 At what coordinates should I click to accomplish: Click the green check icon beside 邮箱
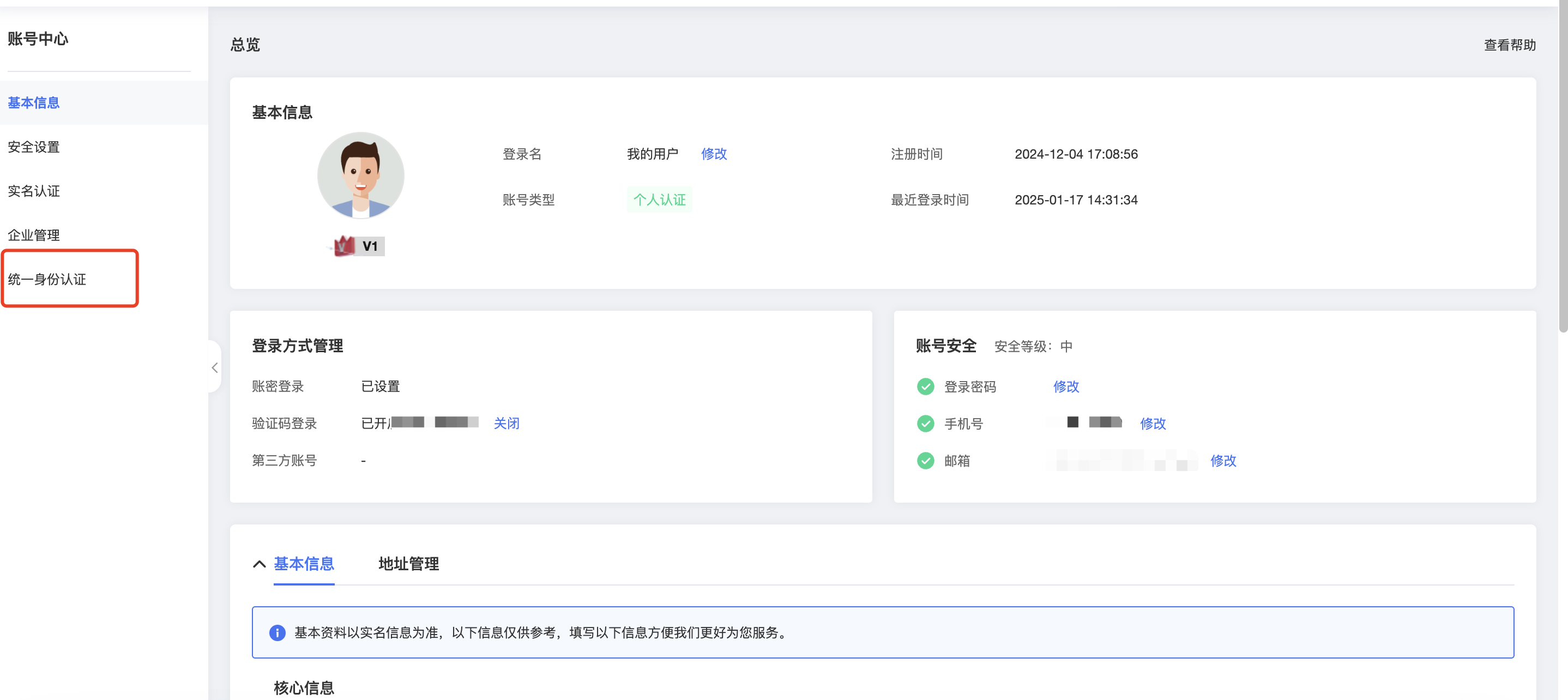tap(925, 461)
